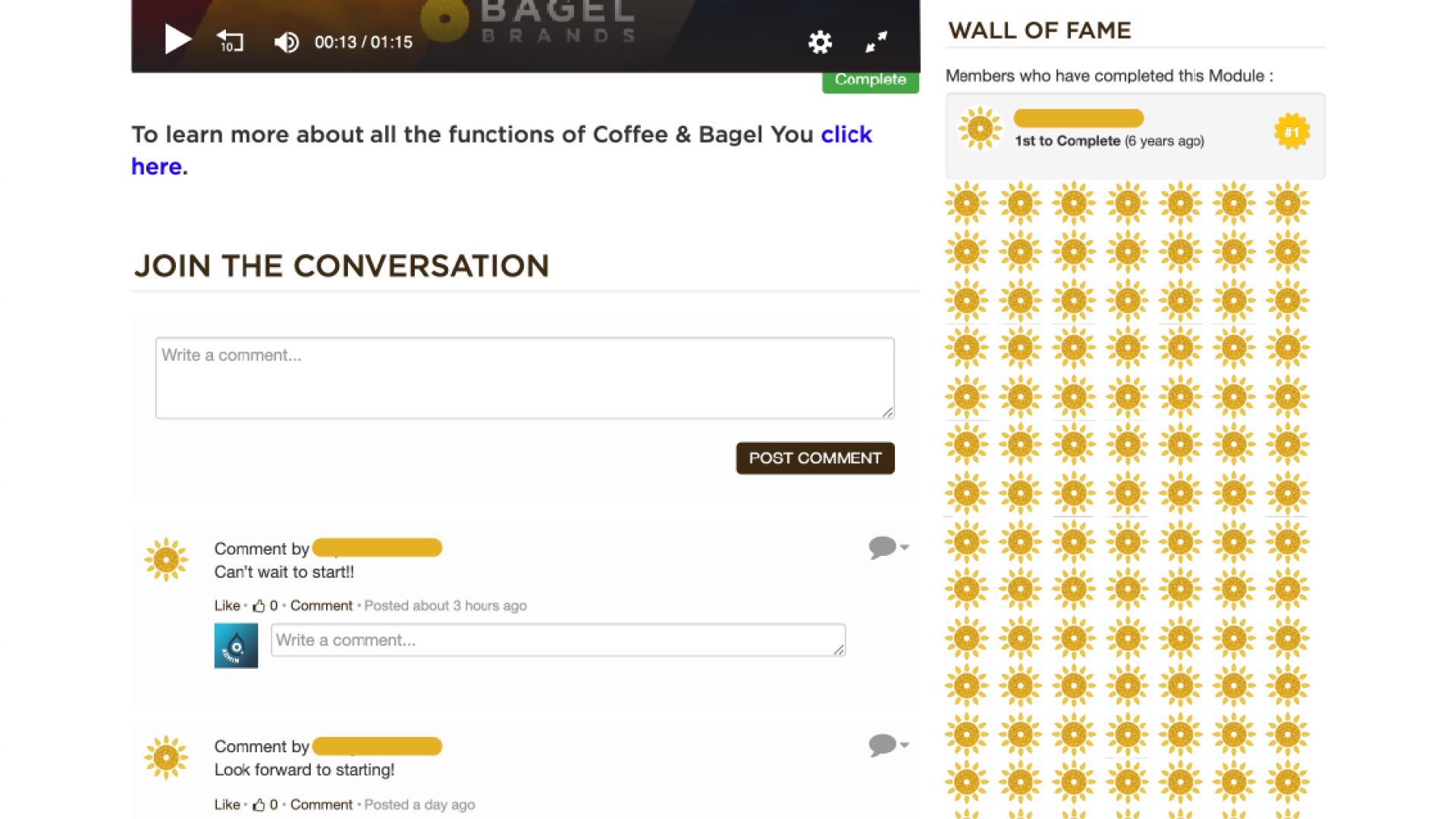Mute the video volume speaker icon

click(x=286, y=42)
